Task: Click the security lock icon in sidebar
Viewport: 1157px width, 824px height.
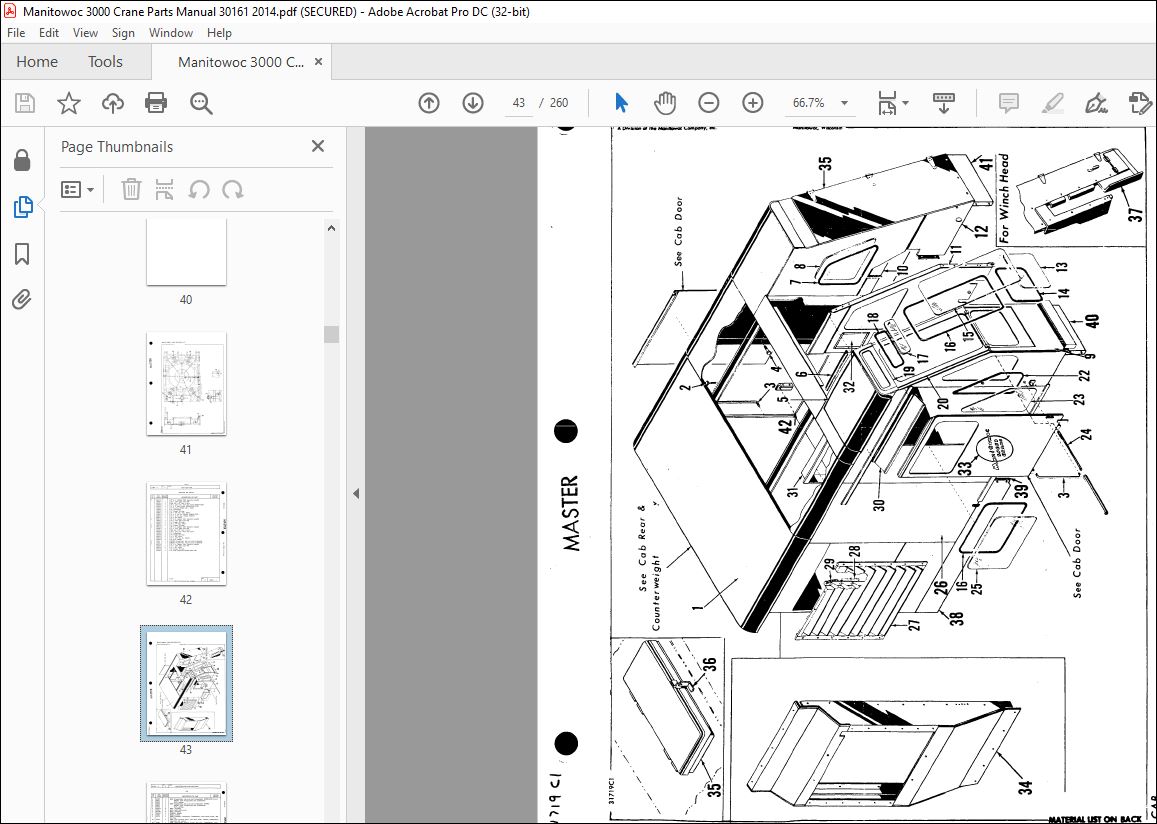Action: (x=22, y=159)
